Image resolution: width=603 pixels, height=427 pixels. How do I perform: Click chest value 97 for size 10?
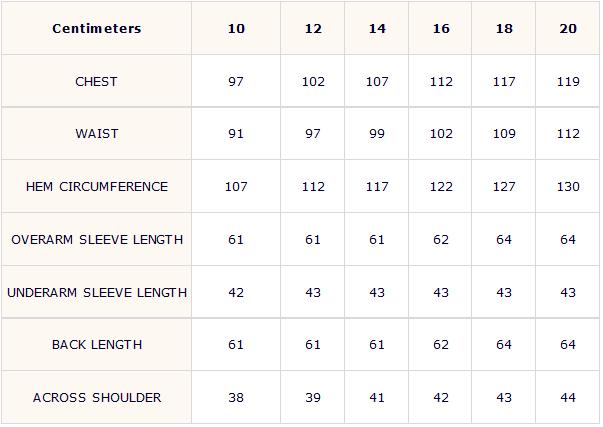[236, 82]
